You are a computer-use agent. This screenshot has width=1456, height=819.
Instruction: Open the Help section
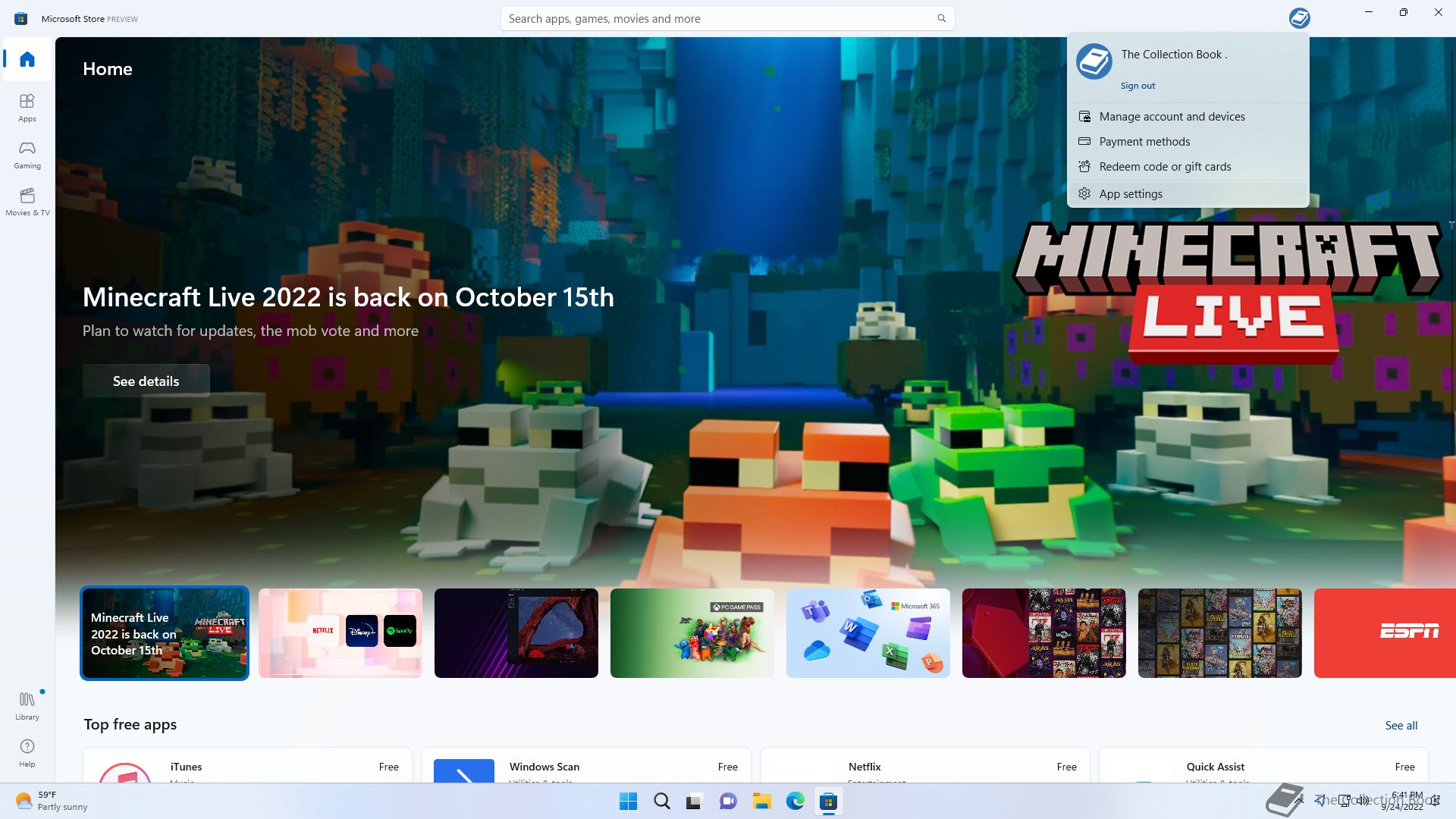coord(27,753)
